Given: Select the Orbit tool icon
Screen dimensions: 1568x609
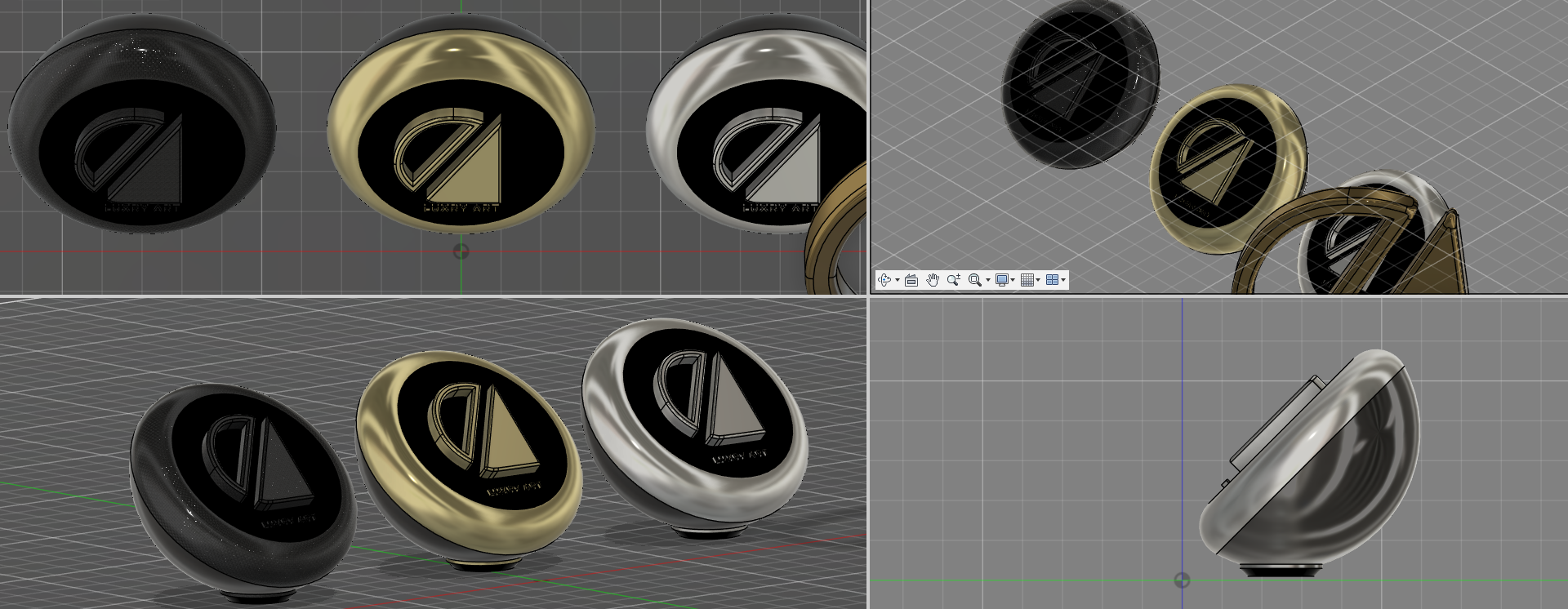Looking at the screenshot, I should [x=884, y=280].
